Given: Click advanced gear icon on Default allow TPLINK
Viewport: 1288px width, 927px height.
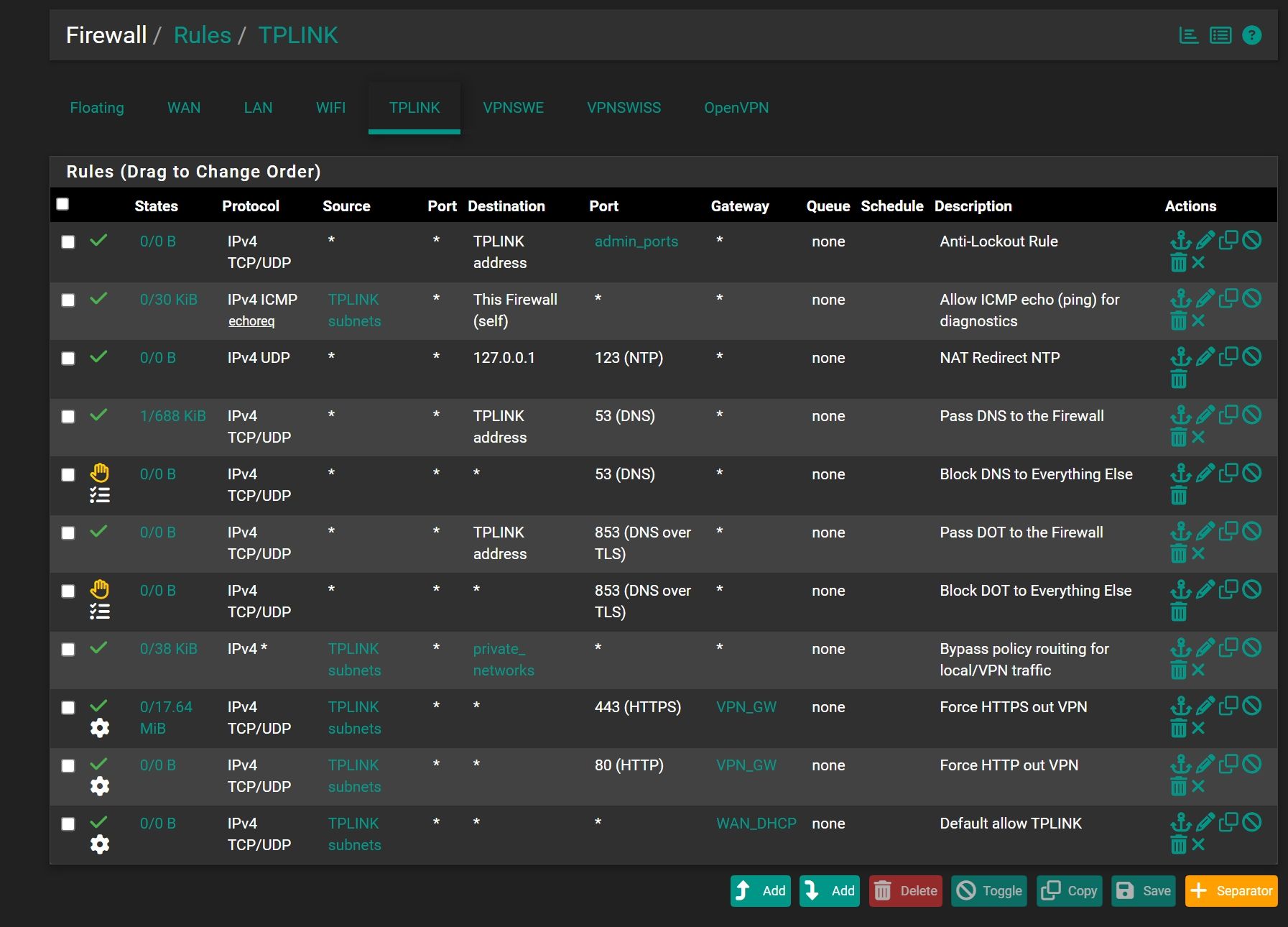Looking at the screenshot, I should tap(100, 844).
